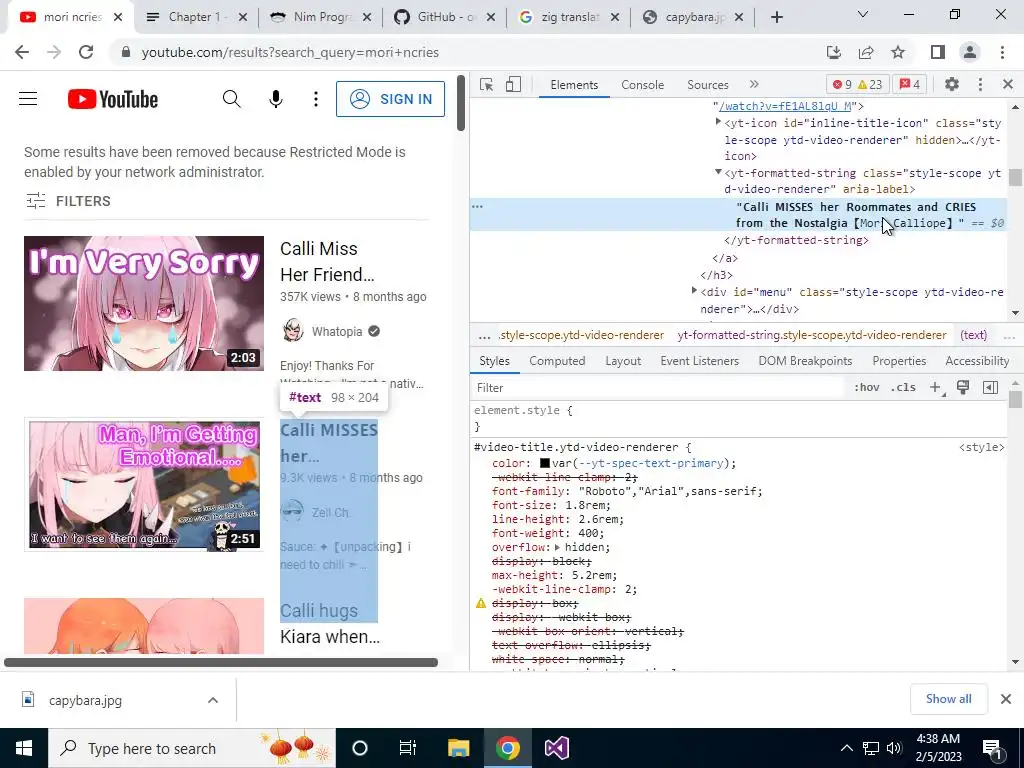Show more DevTools tabs with the chevron

click(754, 84)
